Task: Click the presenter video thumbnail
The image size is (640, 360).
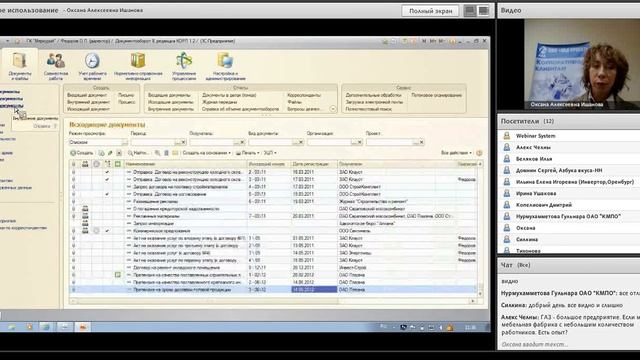Action: pyautogui.click(x=582, y=64)
